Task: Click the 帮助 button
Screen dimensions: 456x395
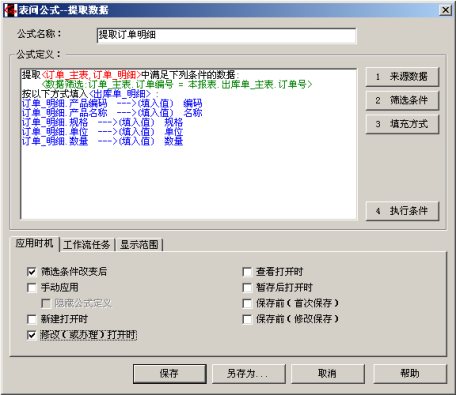Action: 410,374
